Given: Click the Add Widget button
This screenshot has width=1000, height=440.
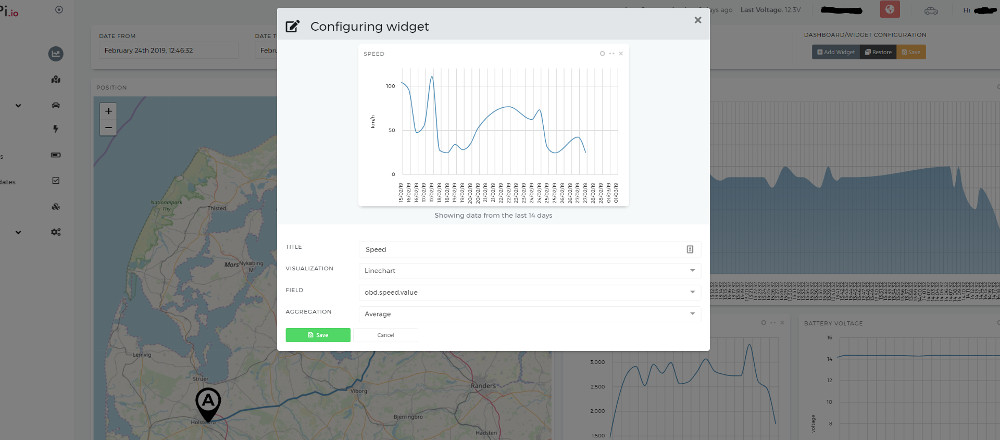Looking at the screenshot, I should tap(835, 52).
